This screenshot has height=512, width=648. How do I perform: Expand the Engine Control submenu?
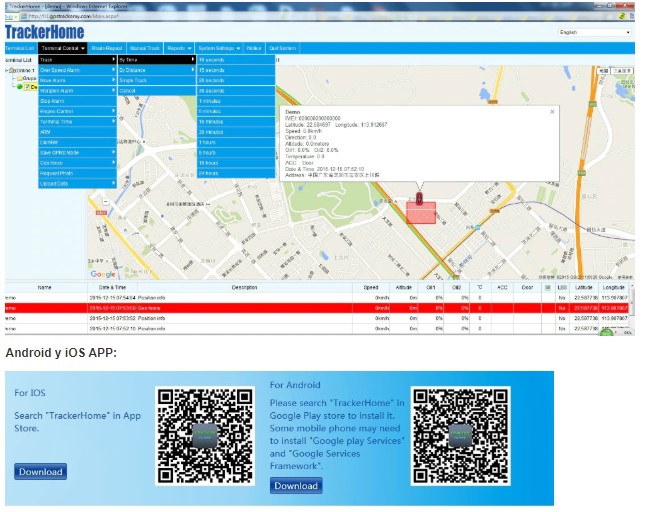[78, 112]
